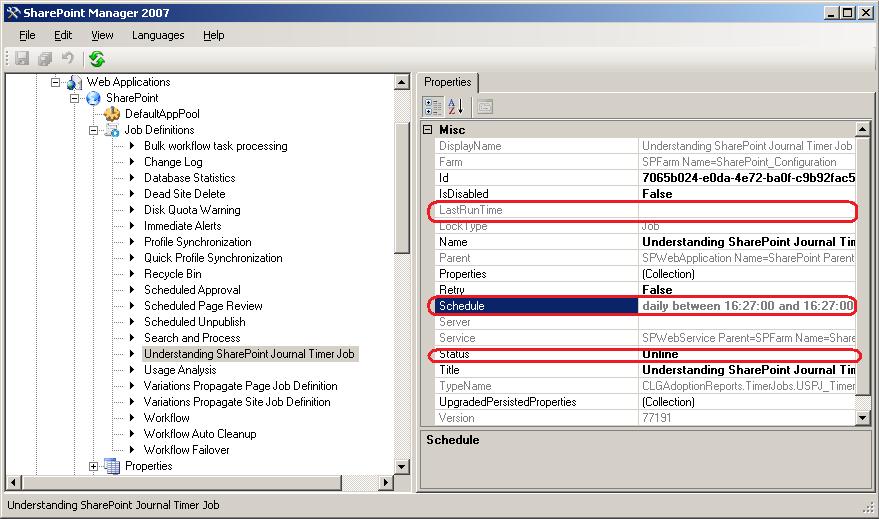The width and height of the screenshot is (879, 519).
Task: Click the Status property value Online
Action: (x=747, y=354)
